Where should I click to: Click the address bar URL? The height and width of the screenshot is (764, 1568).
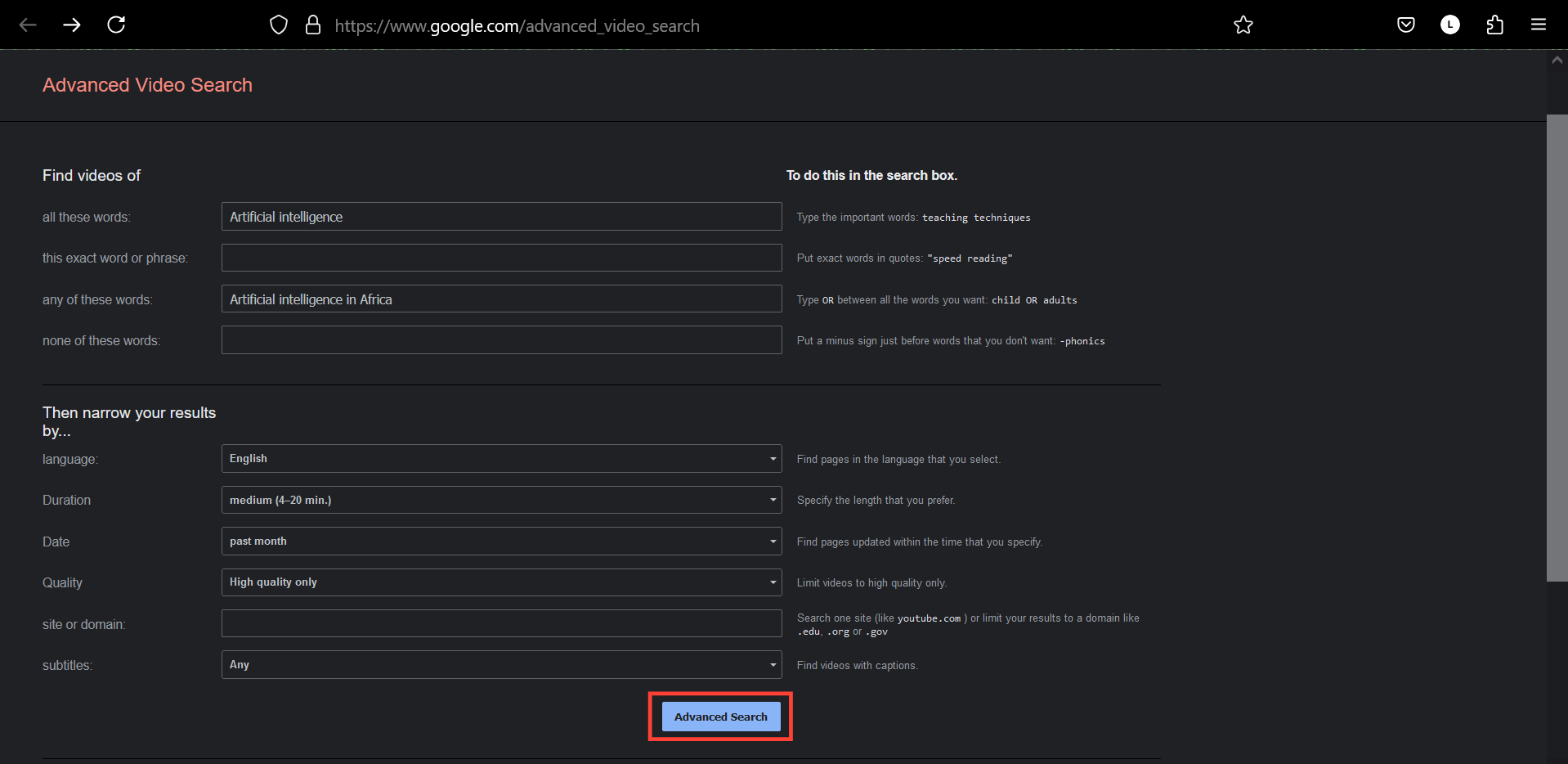click(x=517, y=25)
